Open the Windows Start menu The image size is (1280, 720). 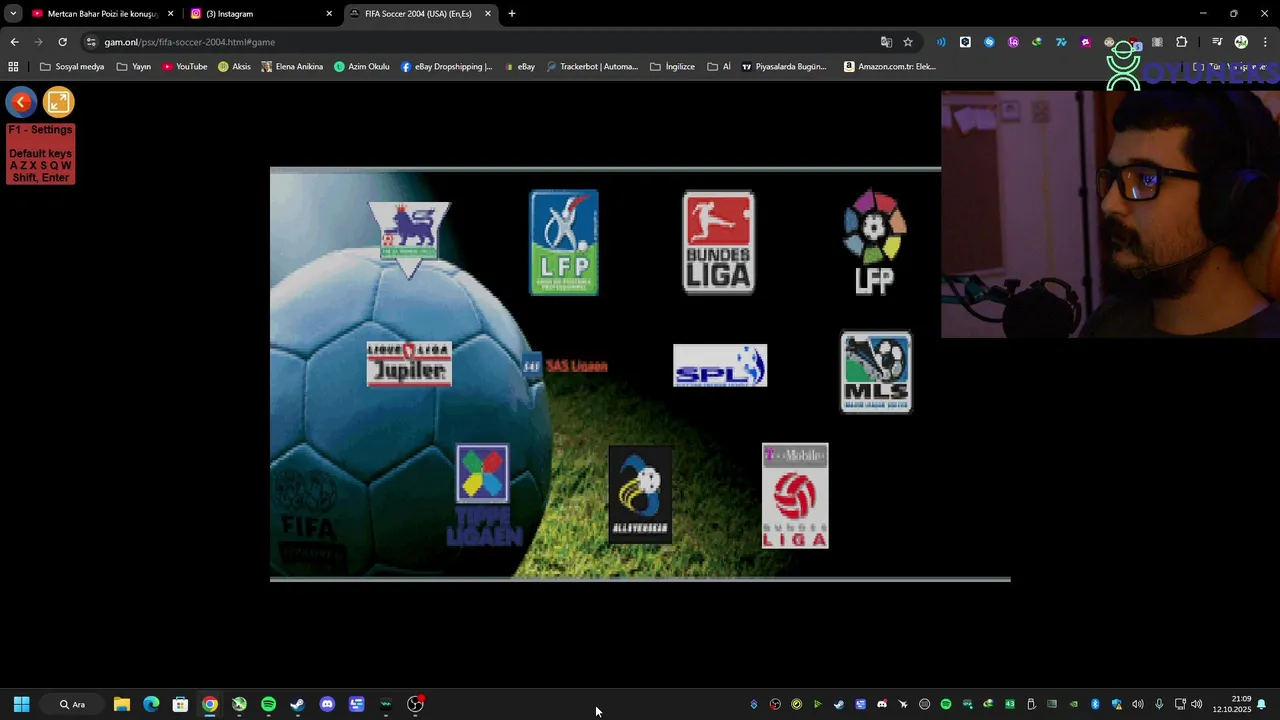point(21,704)
